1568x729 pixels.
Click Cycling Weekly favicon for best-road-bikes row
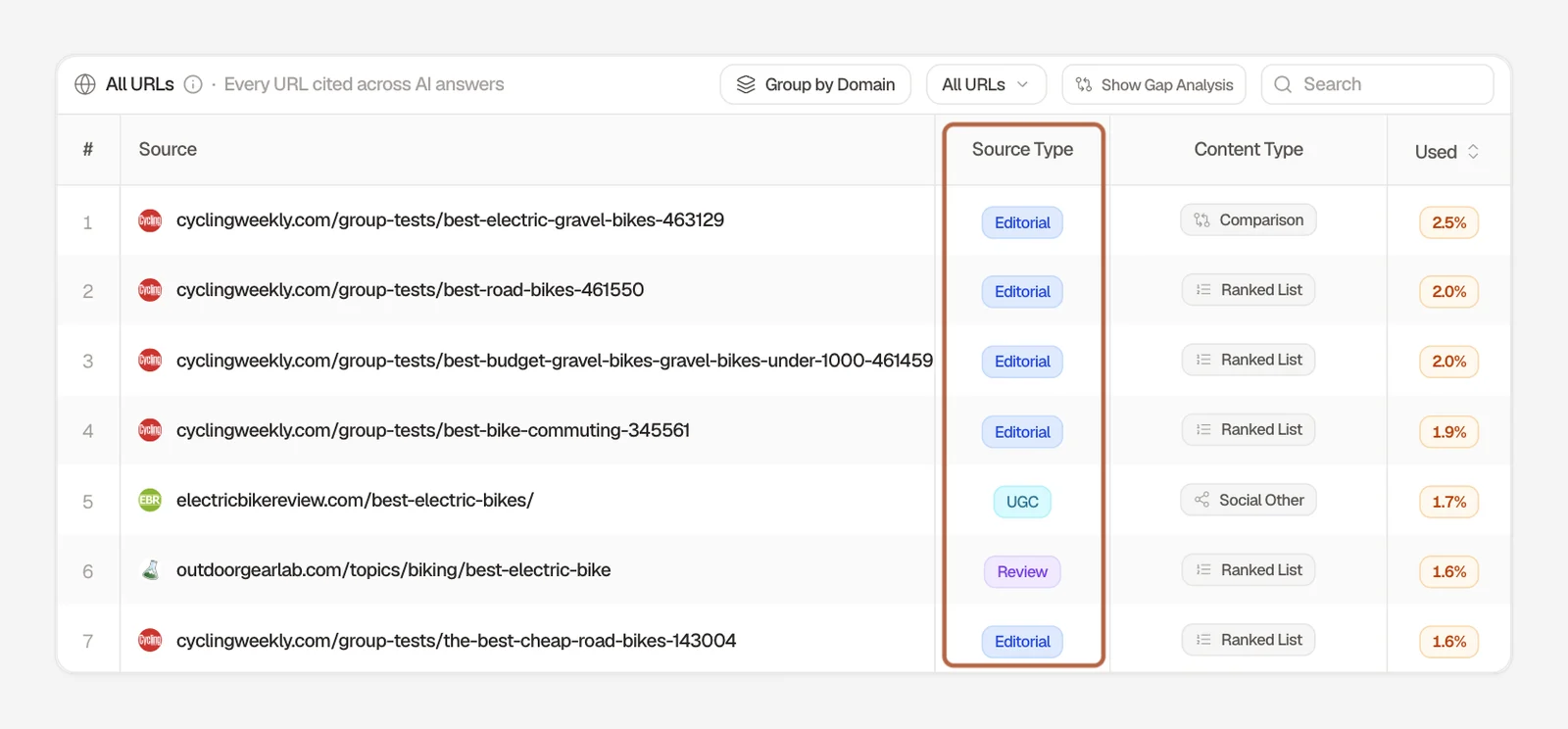[x=150, y=290]
